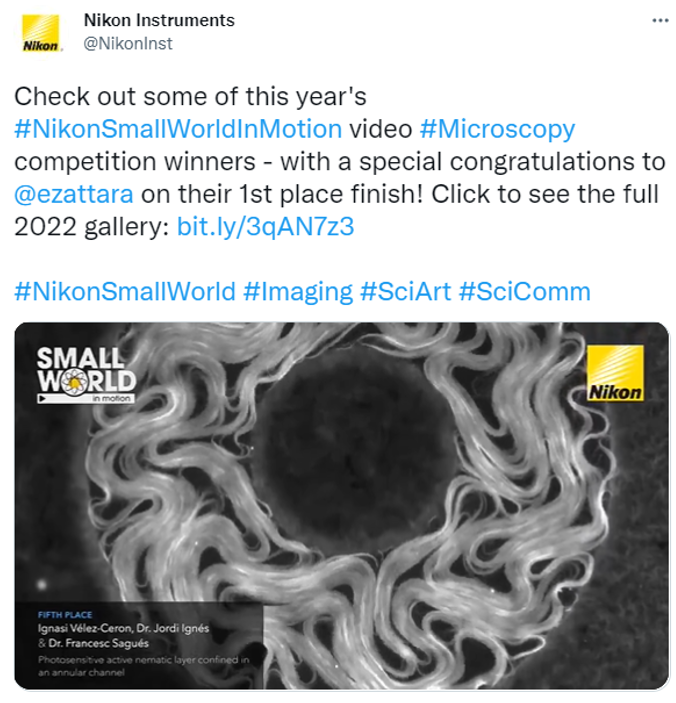This screenshot has height=703, width=676.
Task: Open the Nikon profile avatar
Action: pos(41,33)
